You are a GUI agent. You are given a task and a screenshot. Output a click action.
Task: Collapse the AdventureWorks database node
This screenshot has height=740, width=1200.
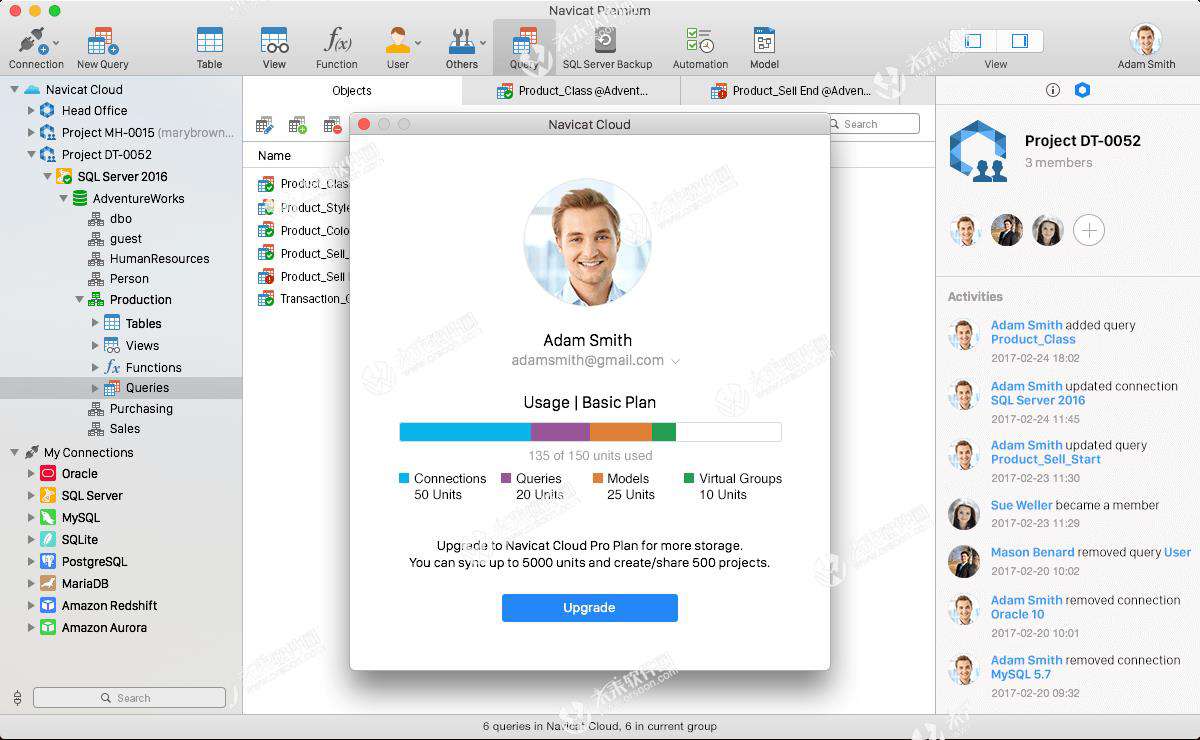tap(63, 199)
